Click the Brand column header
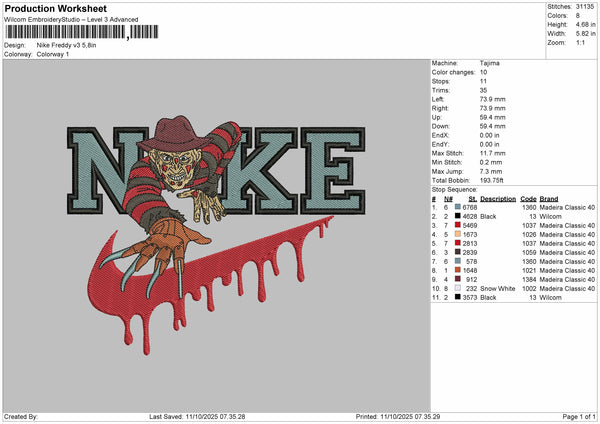 click(549, 199)
